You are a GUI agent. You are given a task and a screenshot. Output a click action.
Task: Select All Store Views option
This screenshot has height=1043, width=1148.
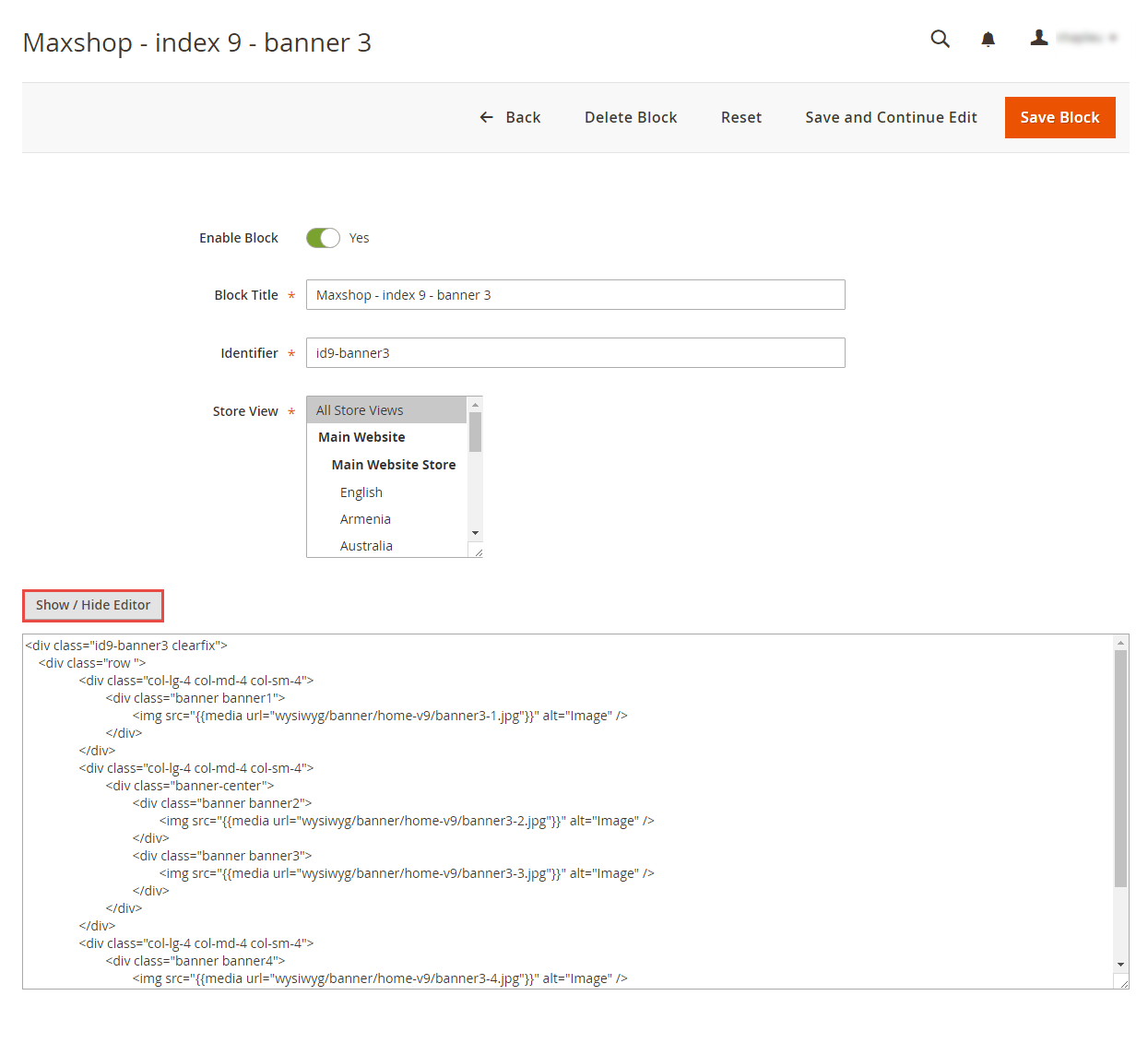pyautogui.click(x=386, y=410)
